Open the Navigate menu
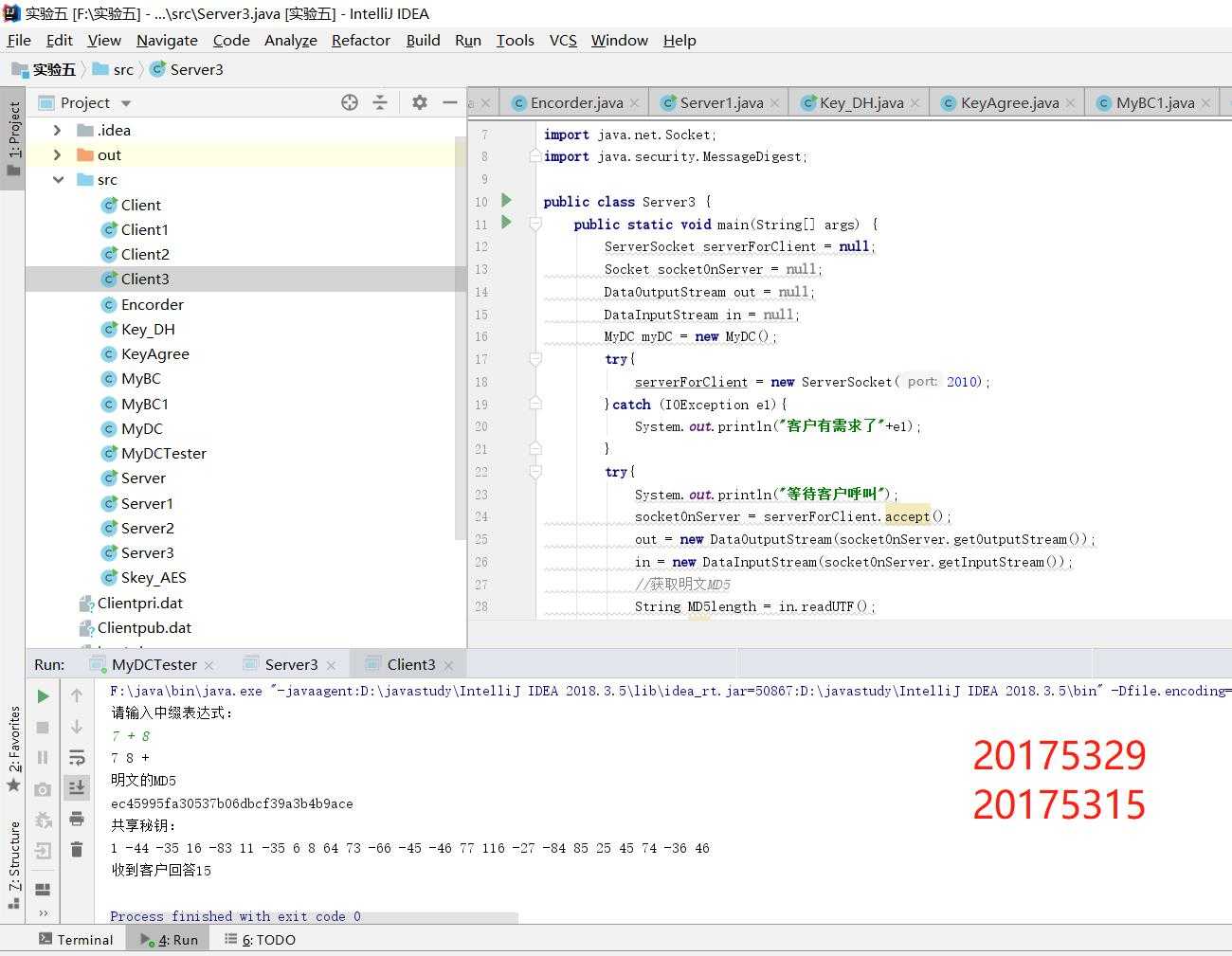The width and height of the screenshot is (1232, 956). [167, 40]
